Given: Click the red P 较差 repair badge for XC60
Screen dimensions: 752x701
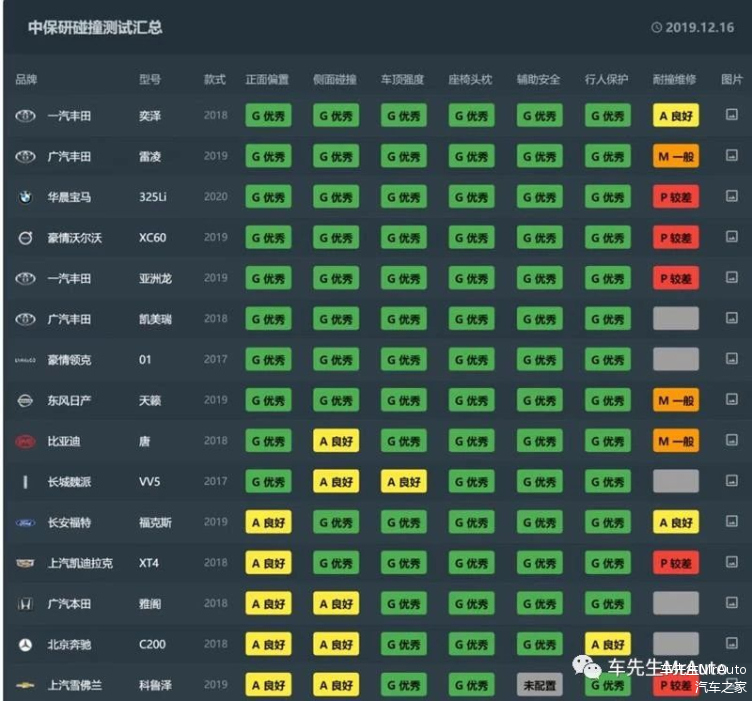Looking at the screenshot, I should coord(676,237).
